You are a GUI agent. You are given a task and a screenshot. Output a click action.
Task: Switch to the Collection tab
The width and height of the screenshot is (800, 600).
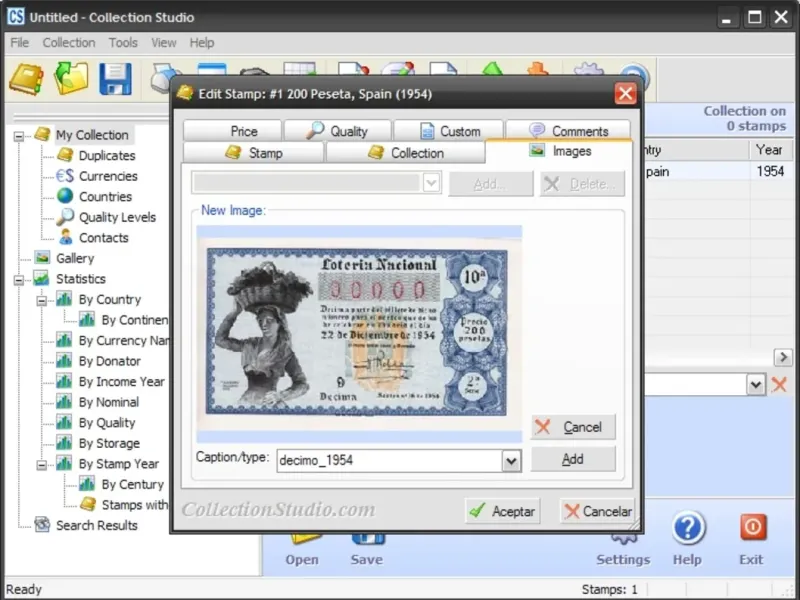point(405,153)
